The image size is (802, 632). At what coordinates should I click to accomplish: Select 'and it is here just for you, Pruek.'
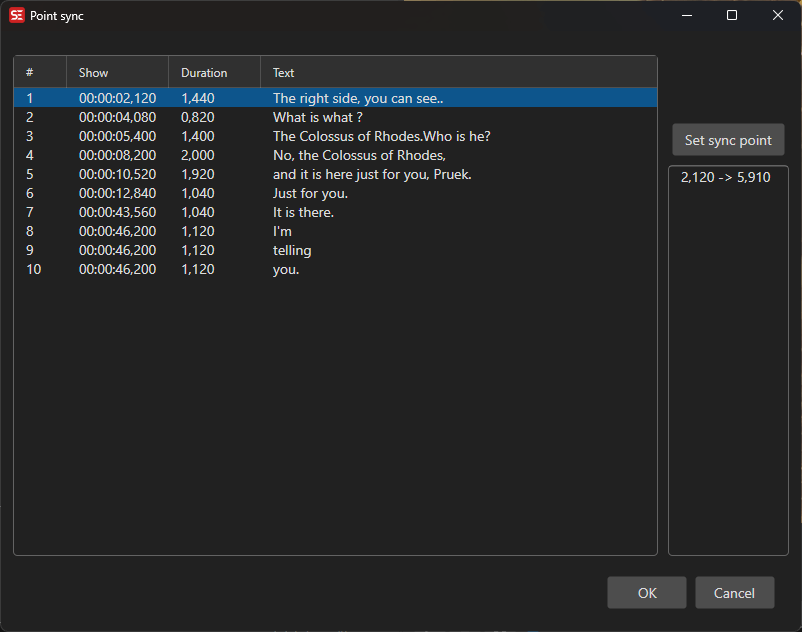click(x=372, y=174)
